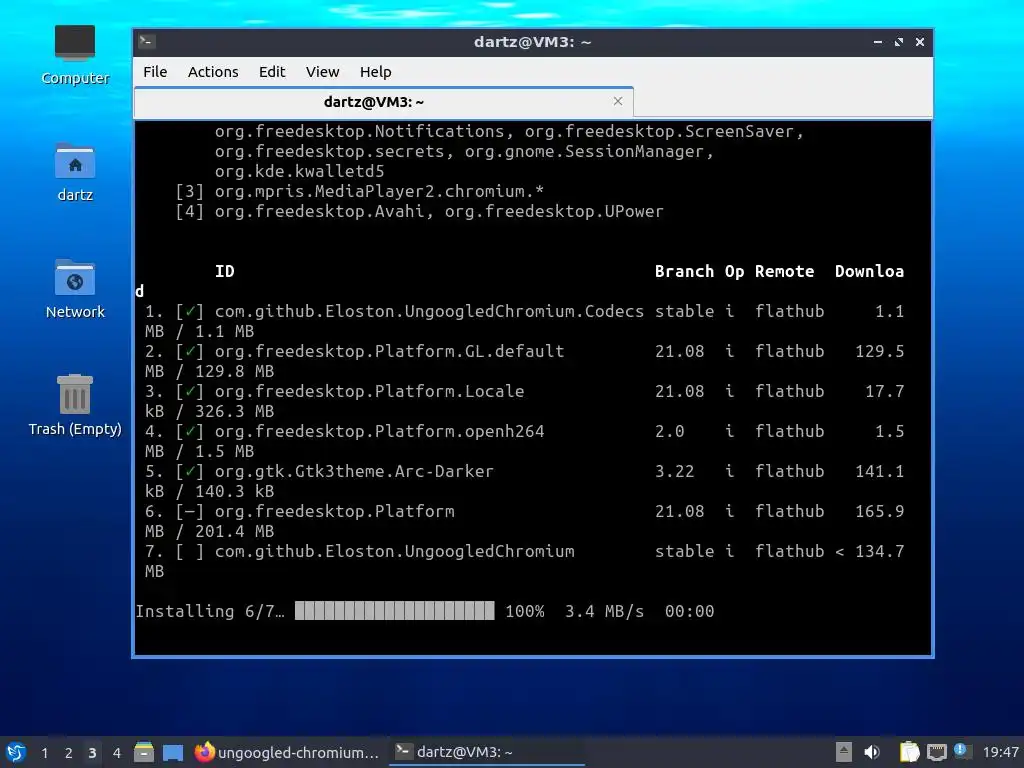This screenshot has width=1024, height=768.
Task: Click the org.kde.kwalletd5 text
Action: [299, 171]
